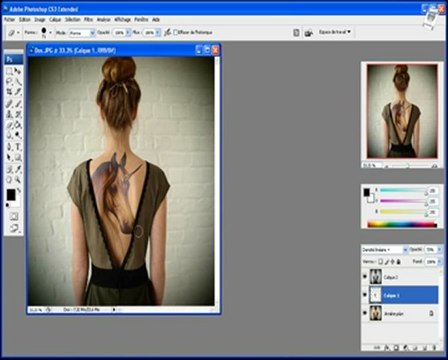The width and height of the screenshot is (448, 360).
Task: Click the Navigator preview thumbnail
Action: point(402,111)
